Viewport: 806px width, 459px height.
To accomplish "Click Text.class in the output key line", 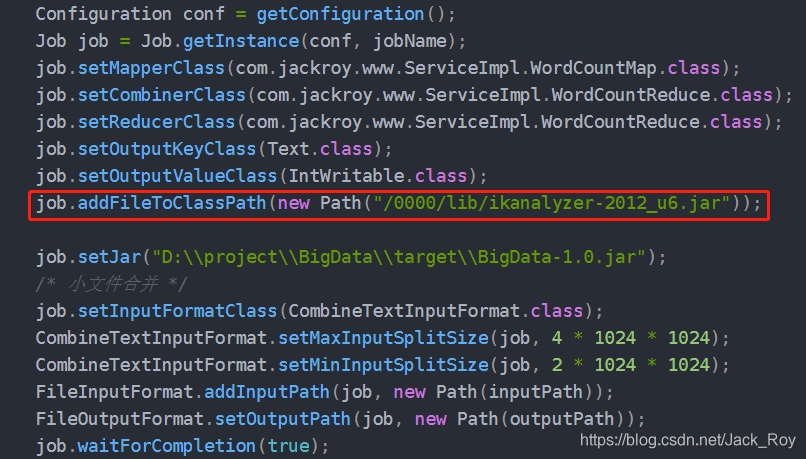I will pos(320,149).
